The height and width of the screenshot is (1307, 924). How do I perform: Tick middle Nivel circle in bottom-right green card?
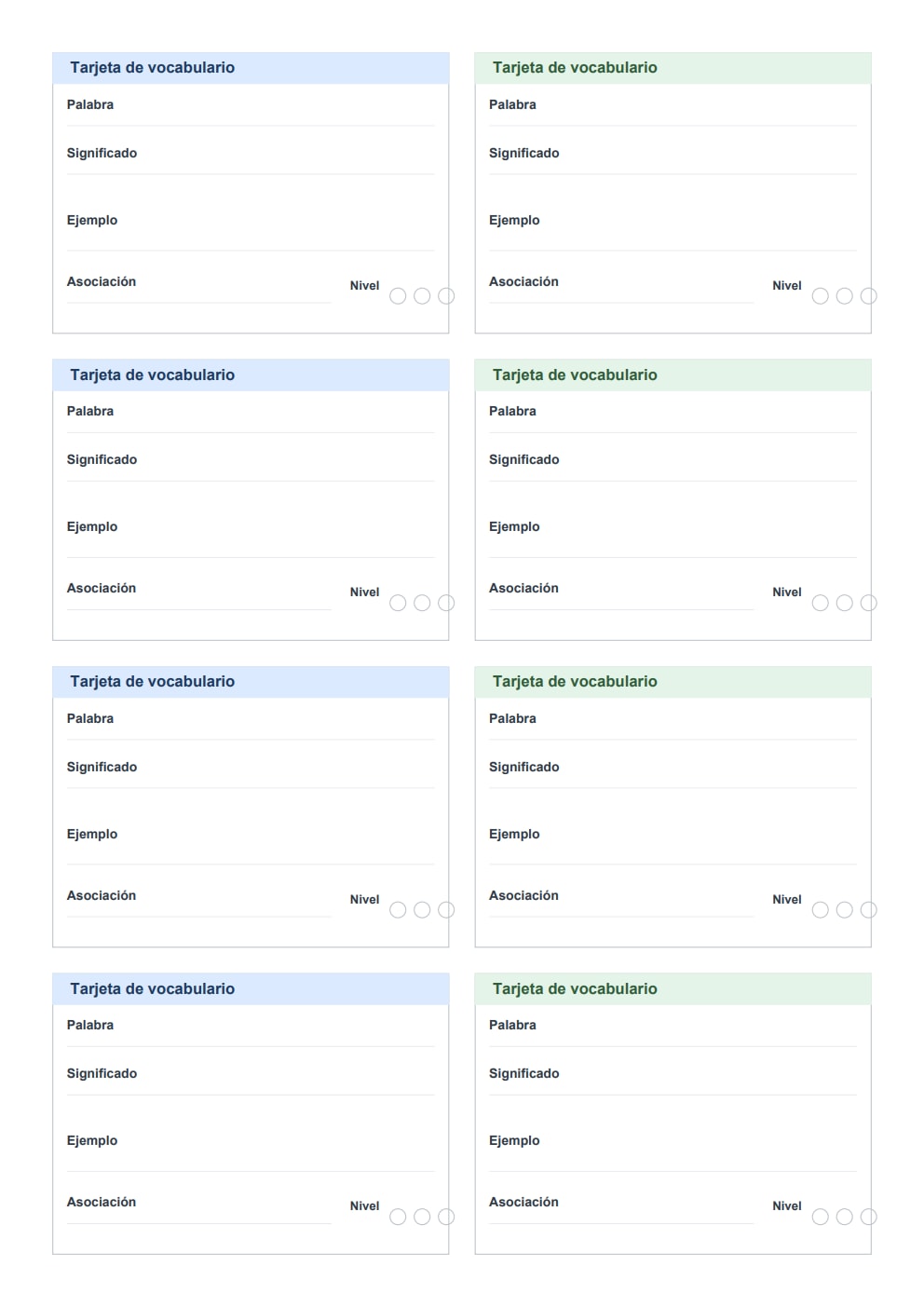pyautogui.click(x=845, y=1217)
